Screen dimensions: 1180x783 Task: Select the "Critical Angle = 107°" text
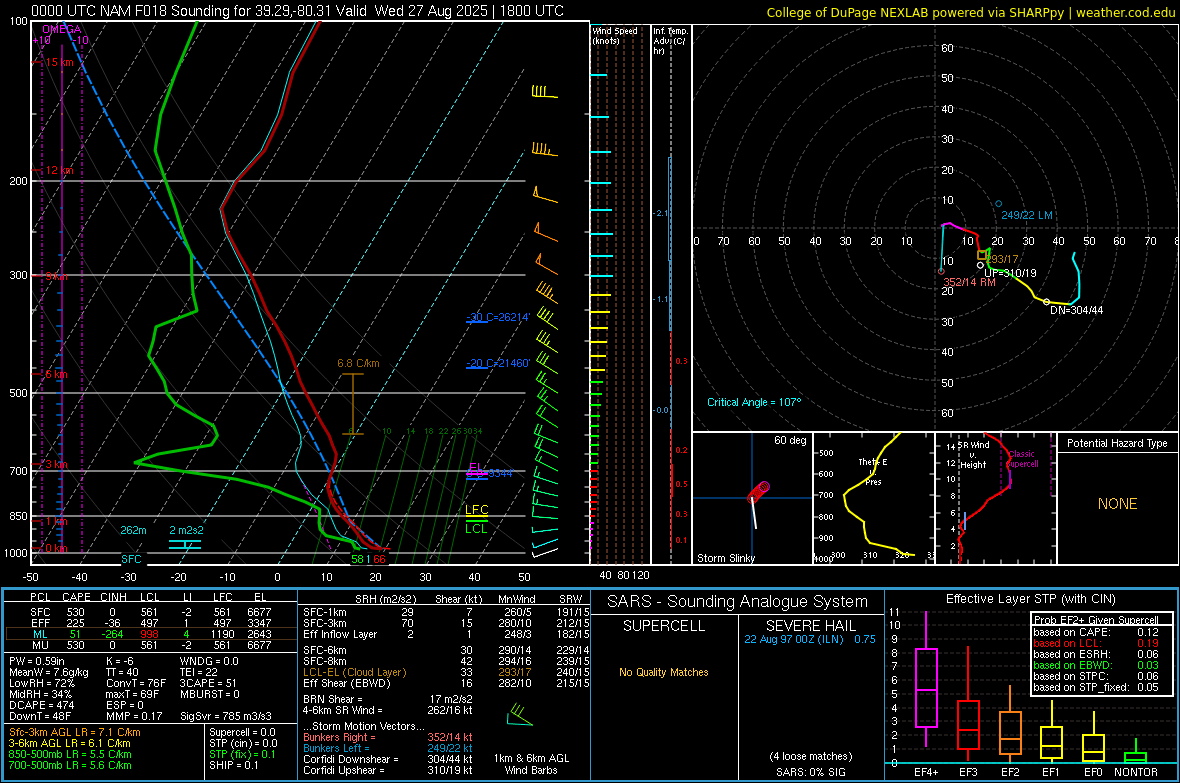click(754, 402)
